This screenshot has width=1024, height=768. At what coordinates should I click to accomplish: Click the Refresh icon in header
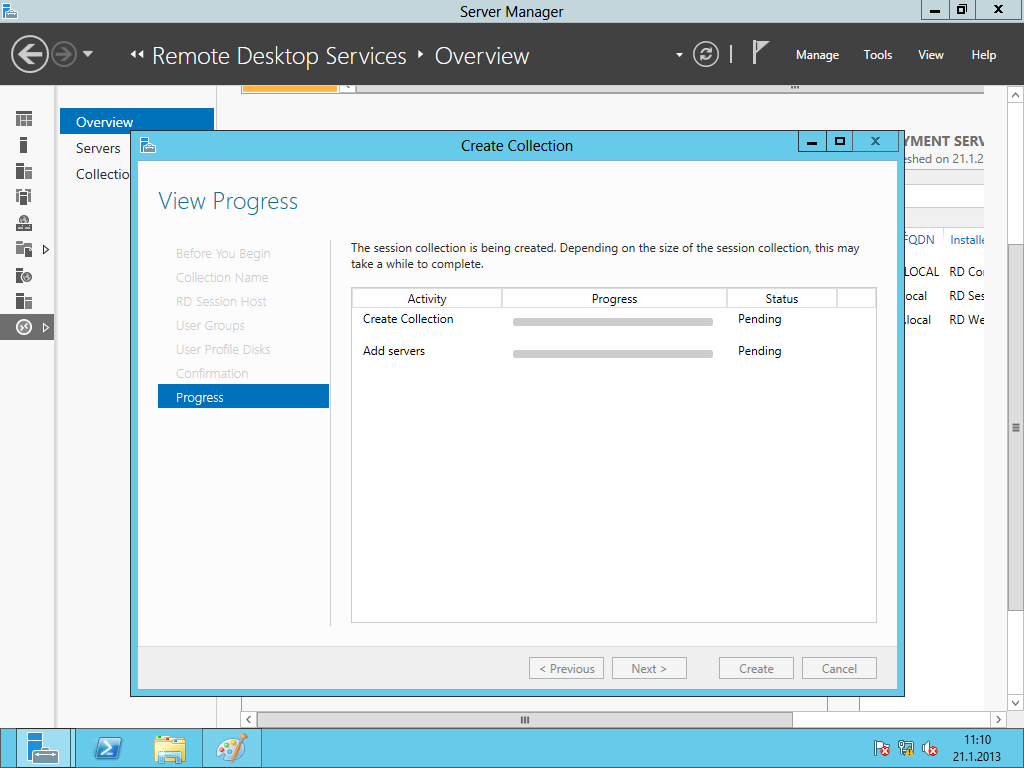(x=706, y=54)
